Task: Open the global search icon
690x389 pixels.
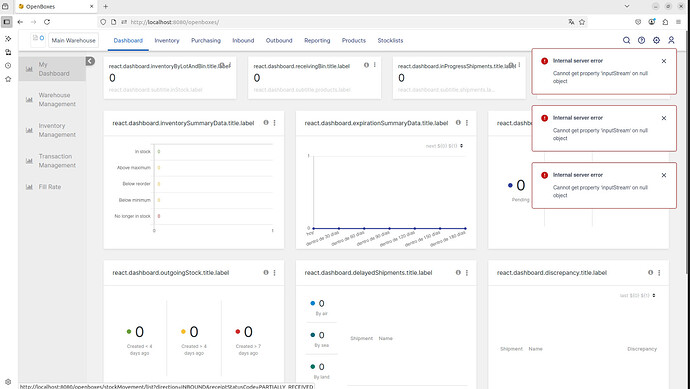Action: [626, 40]
